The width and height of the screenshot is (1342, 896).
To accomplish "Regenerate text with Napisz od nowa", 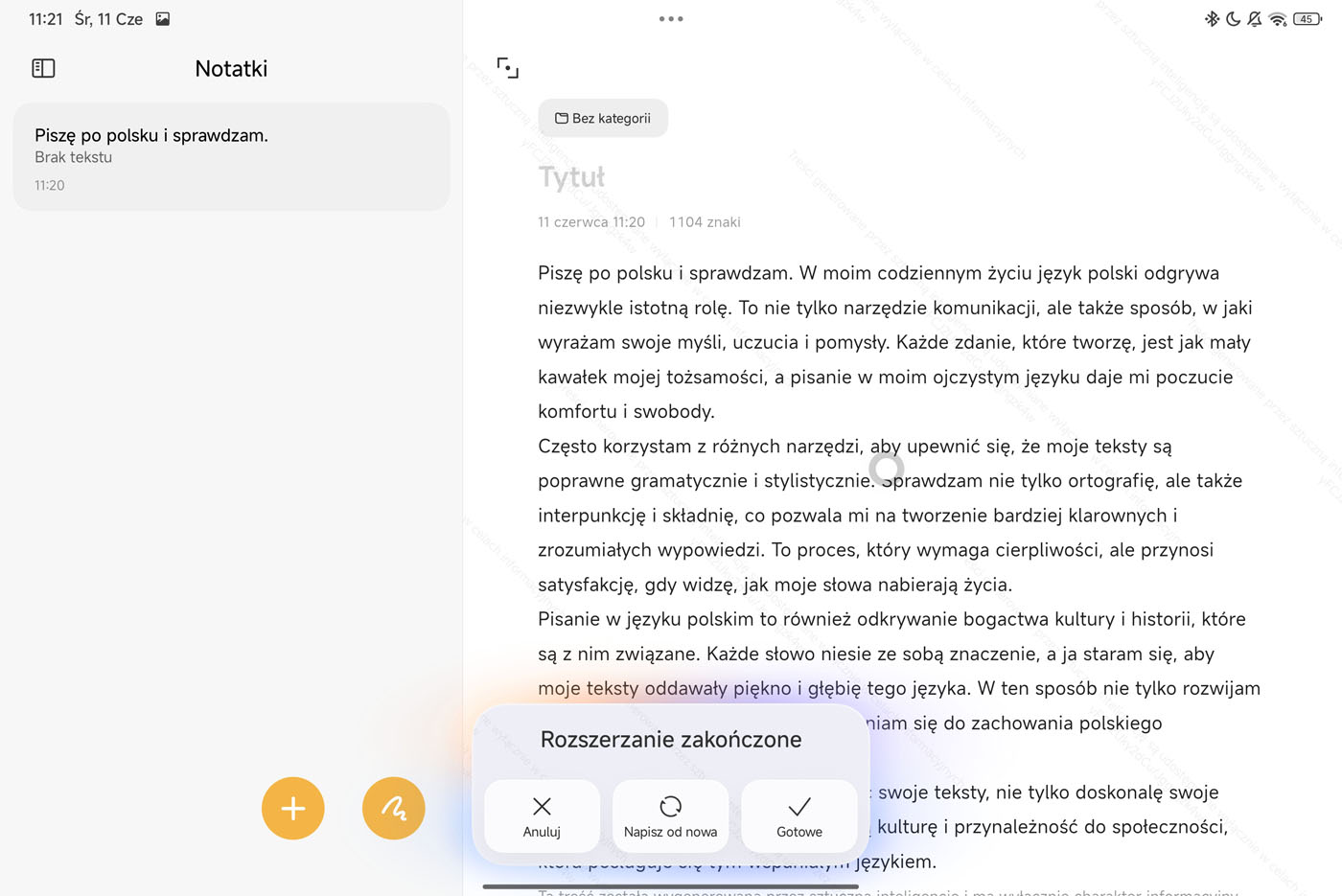I will point(670,816).
